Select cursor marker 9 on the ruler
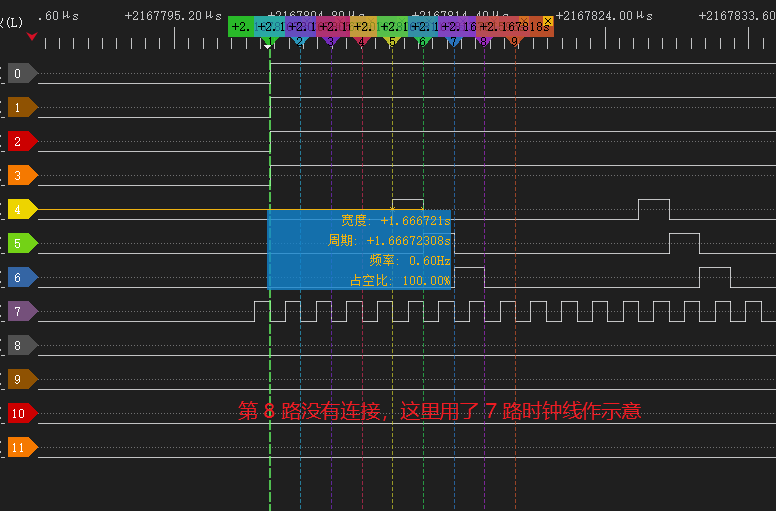Viewport: 776px width, 511px height. tap(515, 42)
